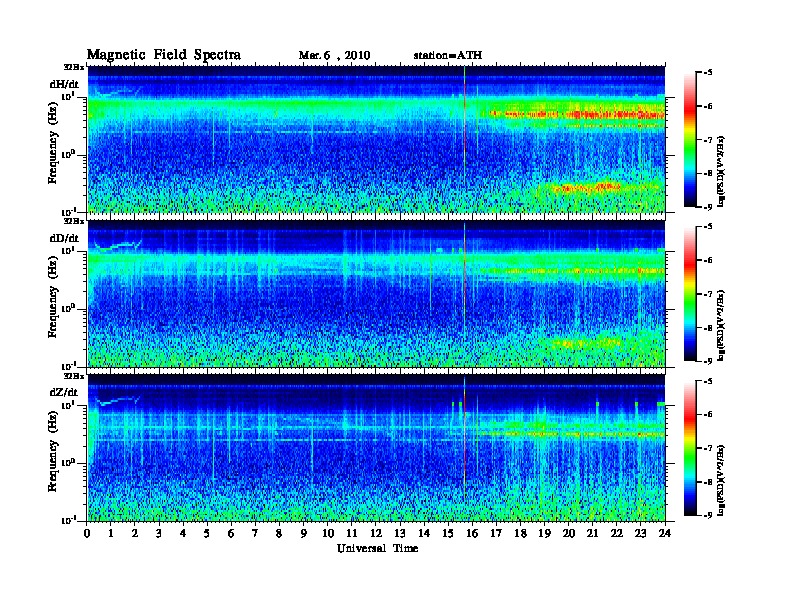Click hour tick label 19 on time axis
The height and width of the screenshot is (612, 792).
click(x=544, y=533)
